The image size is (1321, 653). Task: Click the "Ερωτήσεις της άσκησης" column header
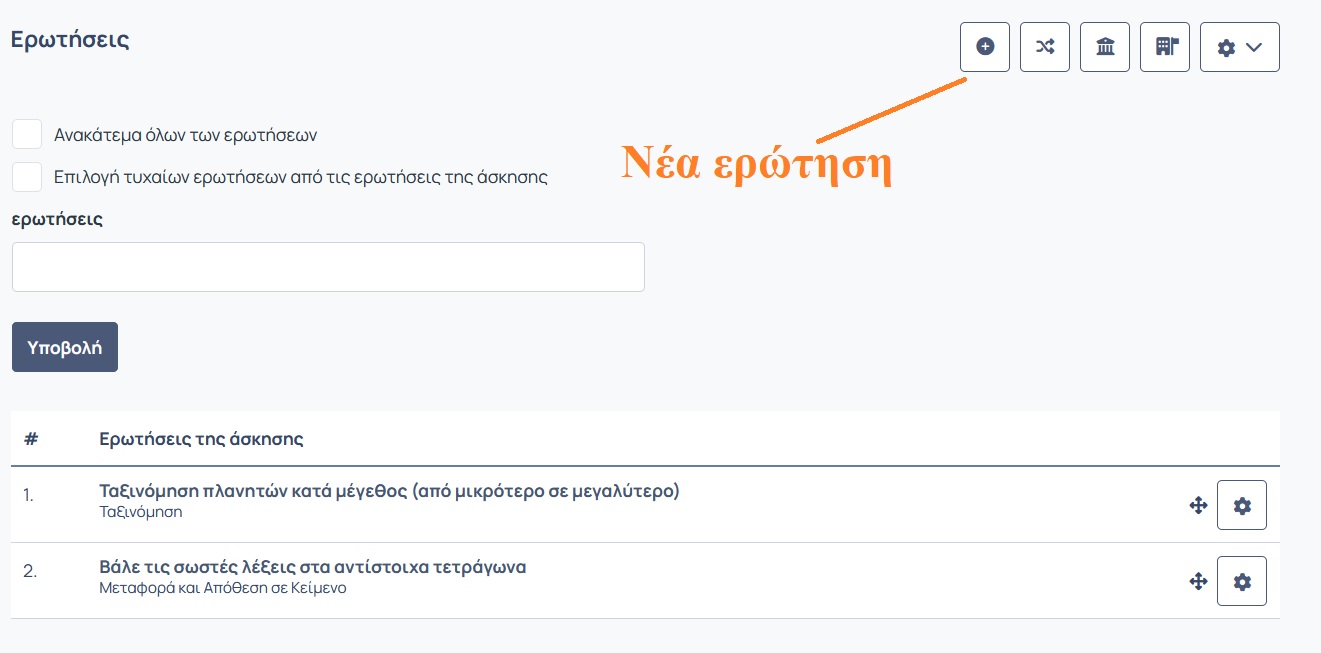[x=202, y=439]
